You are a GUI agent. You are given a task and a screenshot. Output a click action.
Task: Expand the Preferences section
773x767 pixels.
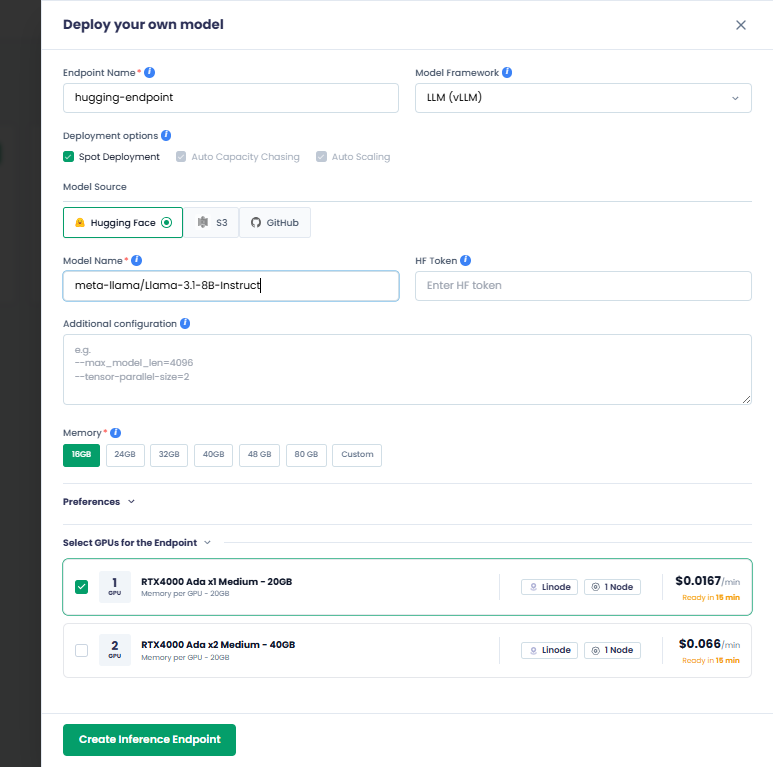click(98, 502)
